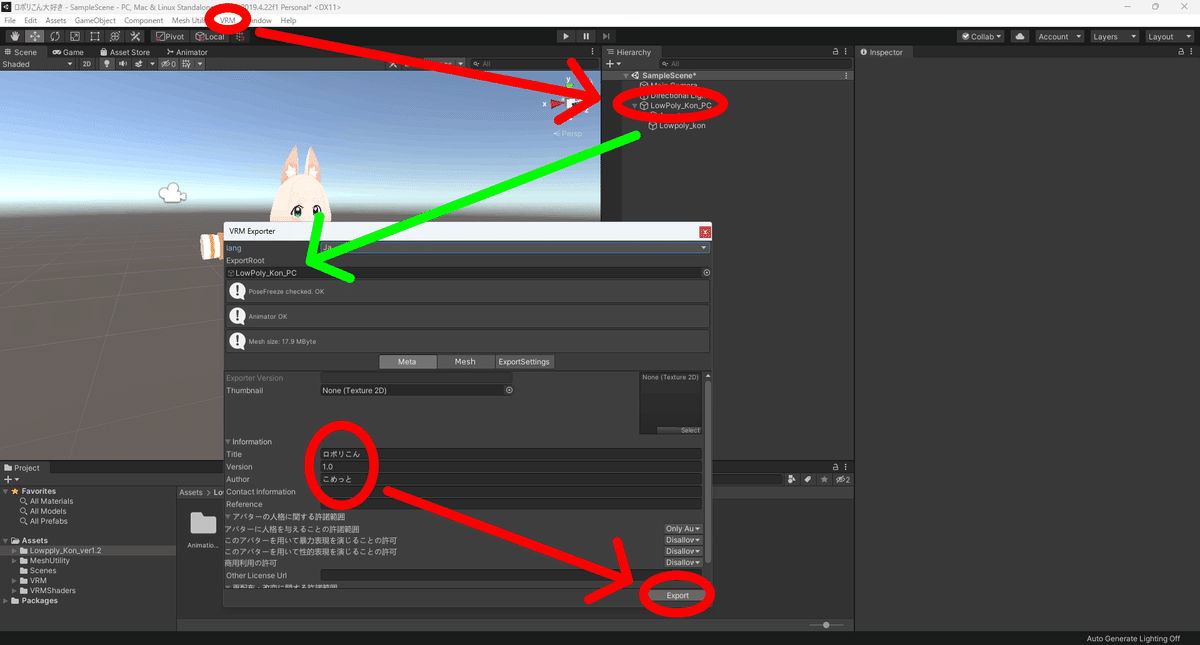Open the Shaded draw mode dropdown
This screenshot has height=645, width=1200.
tap(38, 64)
